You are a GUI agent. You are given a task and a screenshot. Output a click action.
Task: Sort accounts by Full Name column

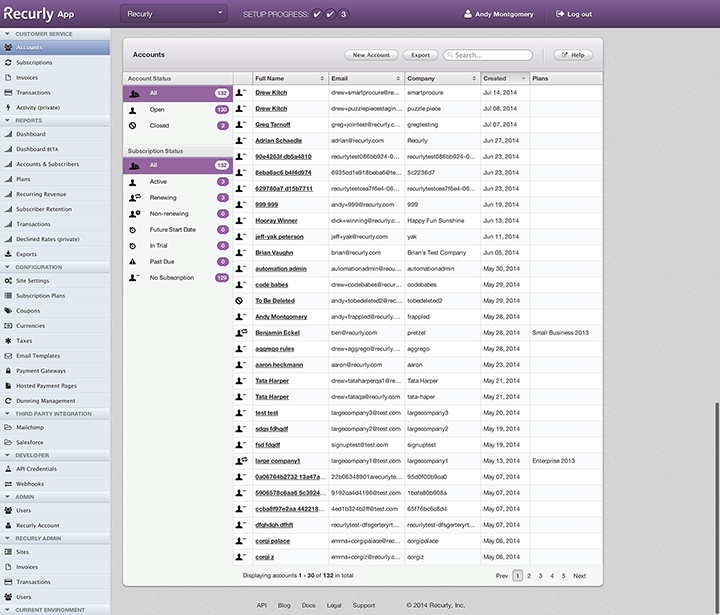point(290,78)
